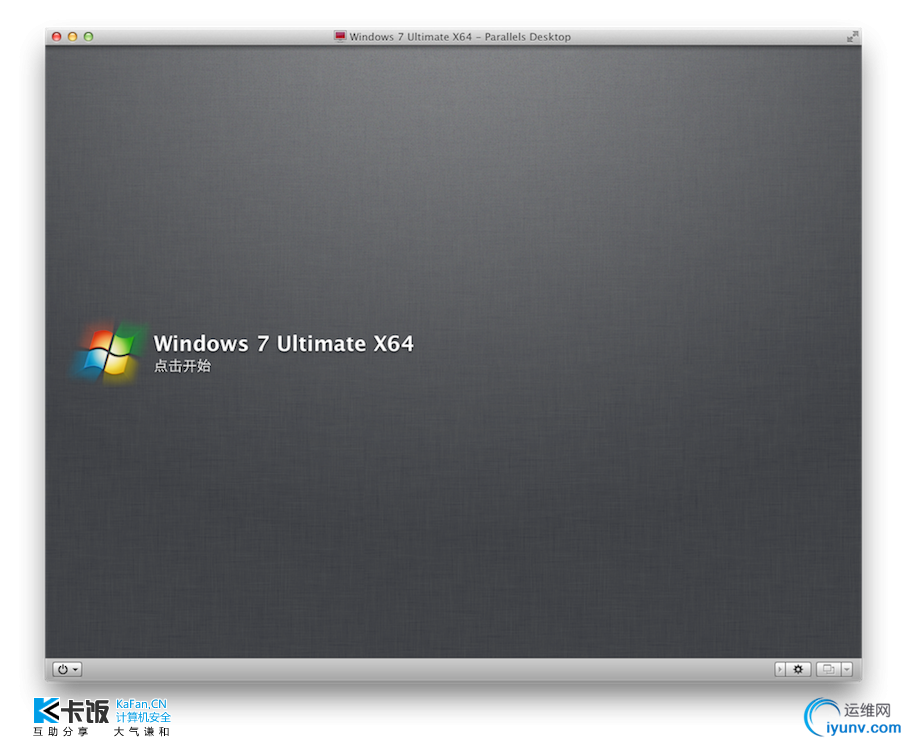Viewport: 907px width, 744px height.
Task: Zoom the window with the green button
Action: click(x=89, y=36)
